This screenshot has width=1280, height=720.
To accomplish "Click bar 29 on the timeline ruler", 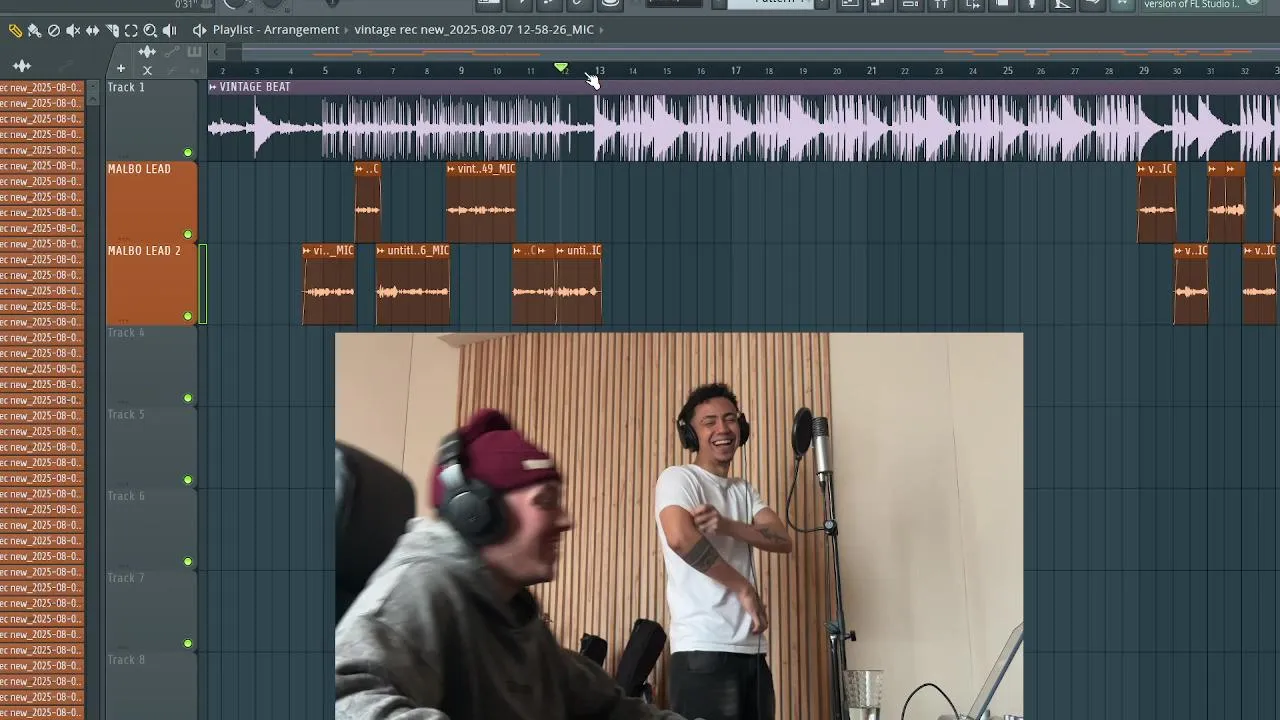I will [1144, 71].
